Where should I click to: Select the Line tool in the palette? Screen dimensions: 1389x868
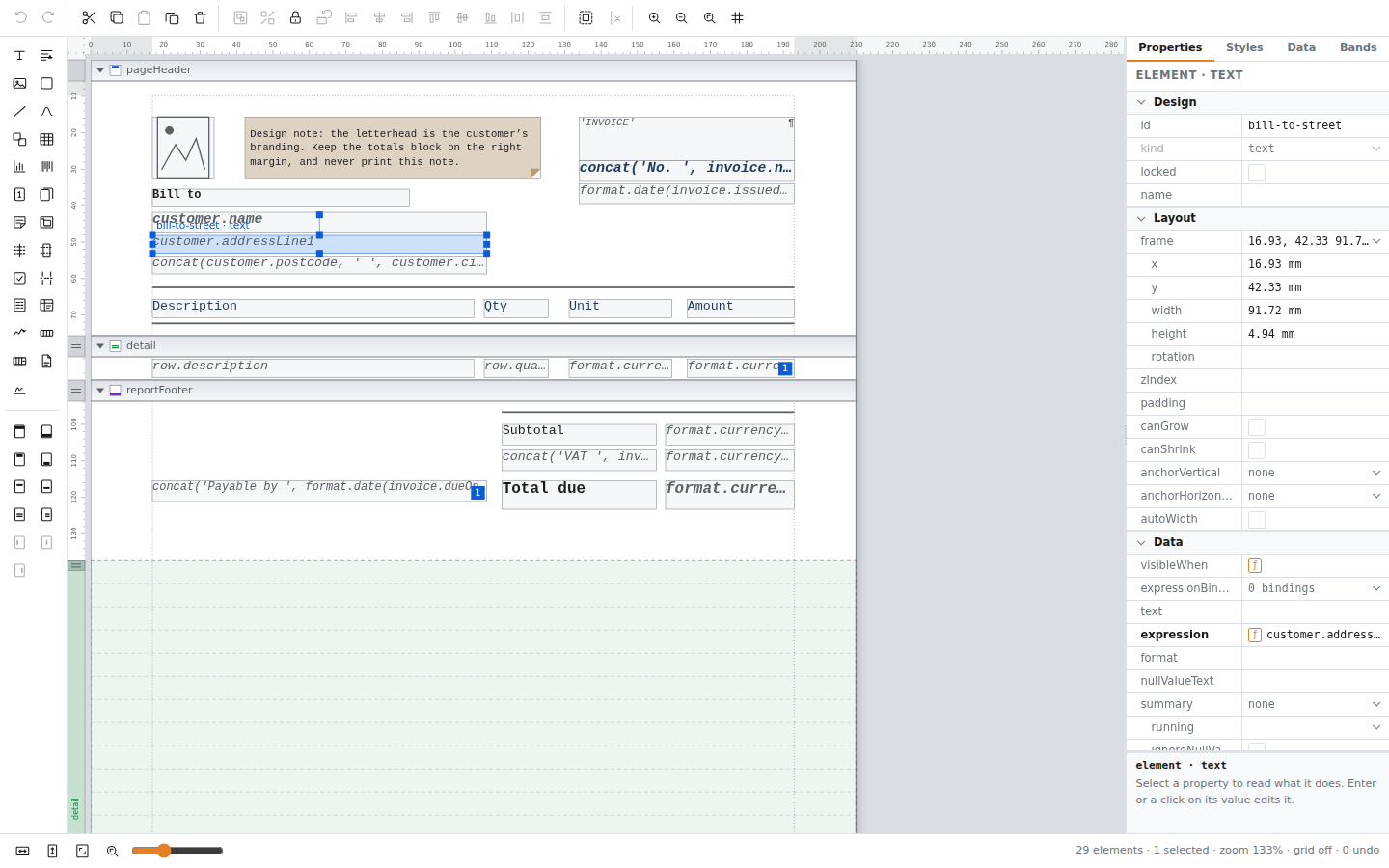tap(19, 112)
